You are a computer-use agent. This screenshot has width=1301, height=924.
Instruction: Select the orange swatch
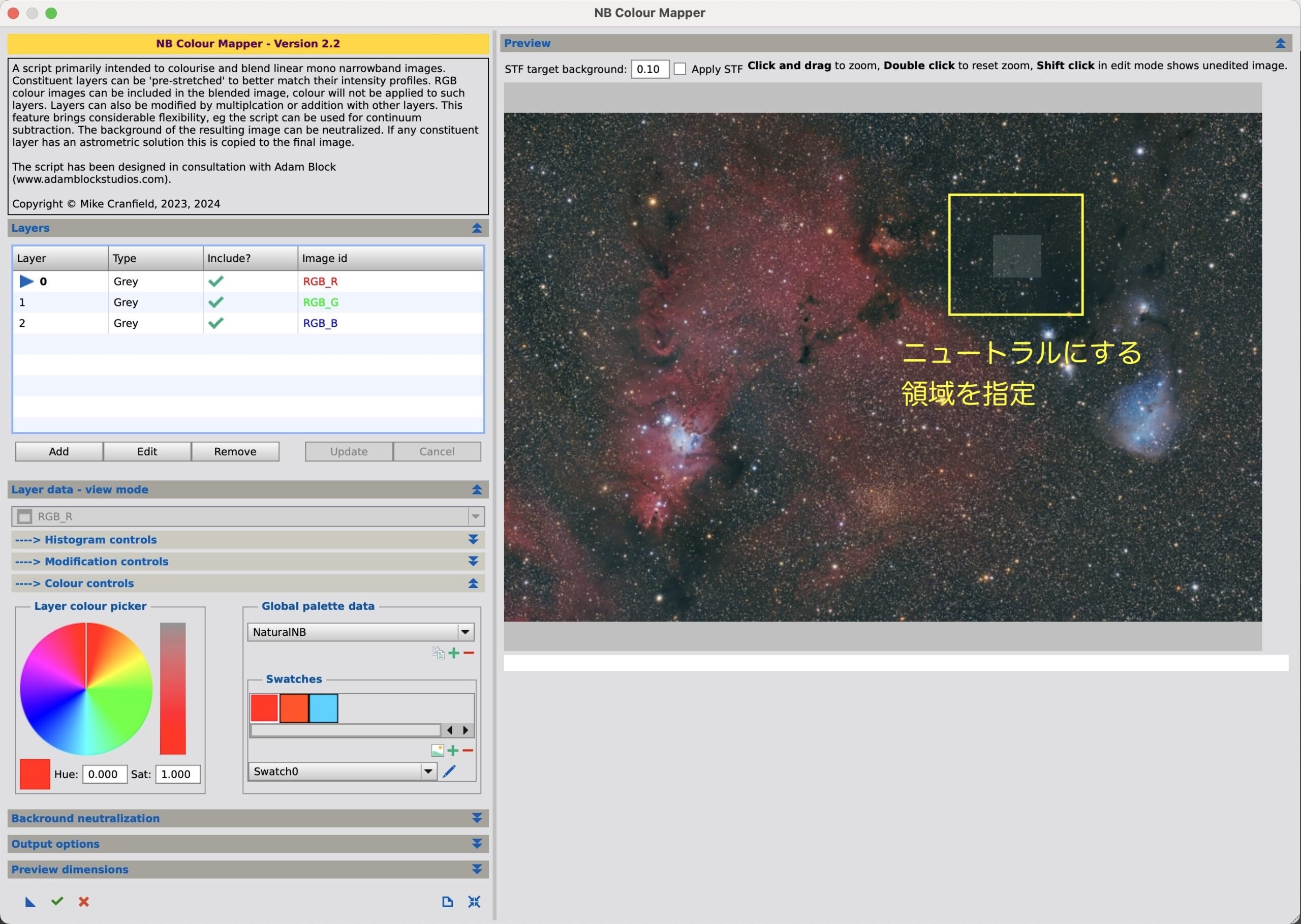(x=294, y=709)
